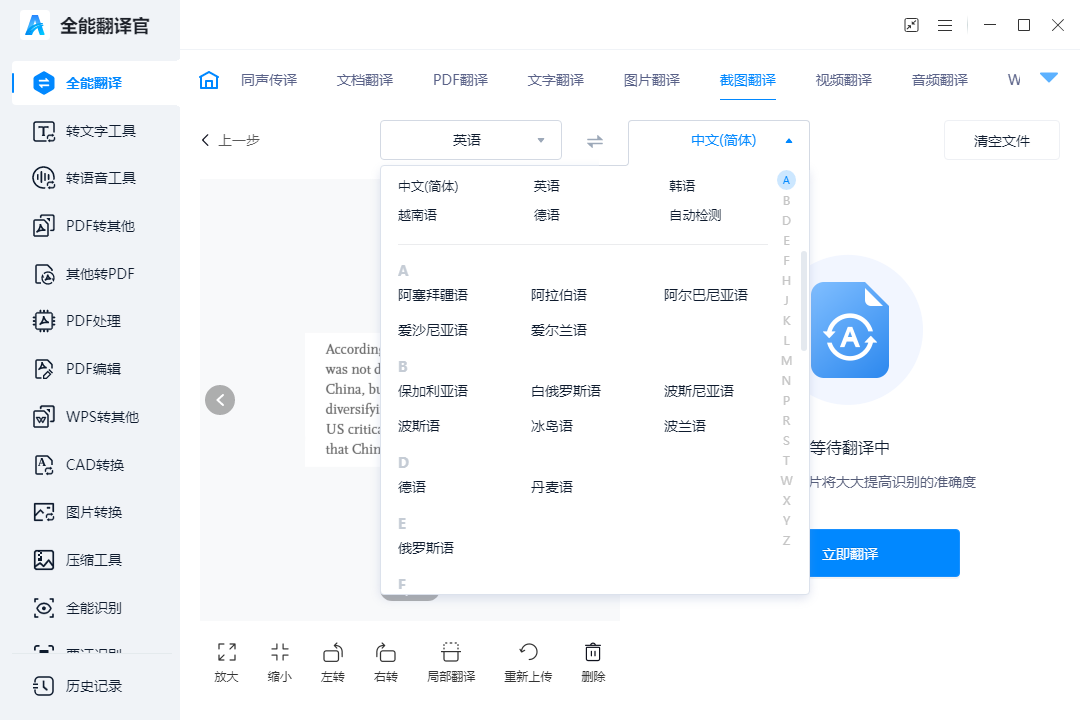Image resolution: width=1080 pixels, height=720 pixels.
Task: Select 丹麦语 in language list
Action: [x=552, y=487]
